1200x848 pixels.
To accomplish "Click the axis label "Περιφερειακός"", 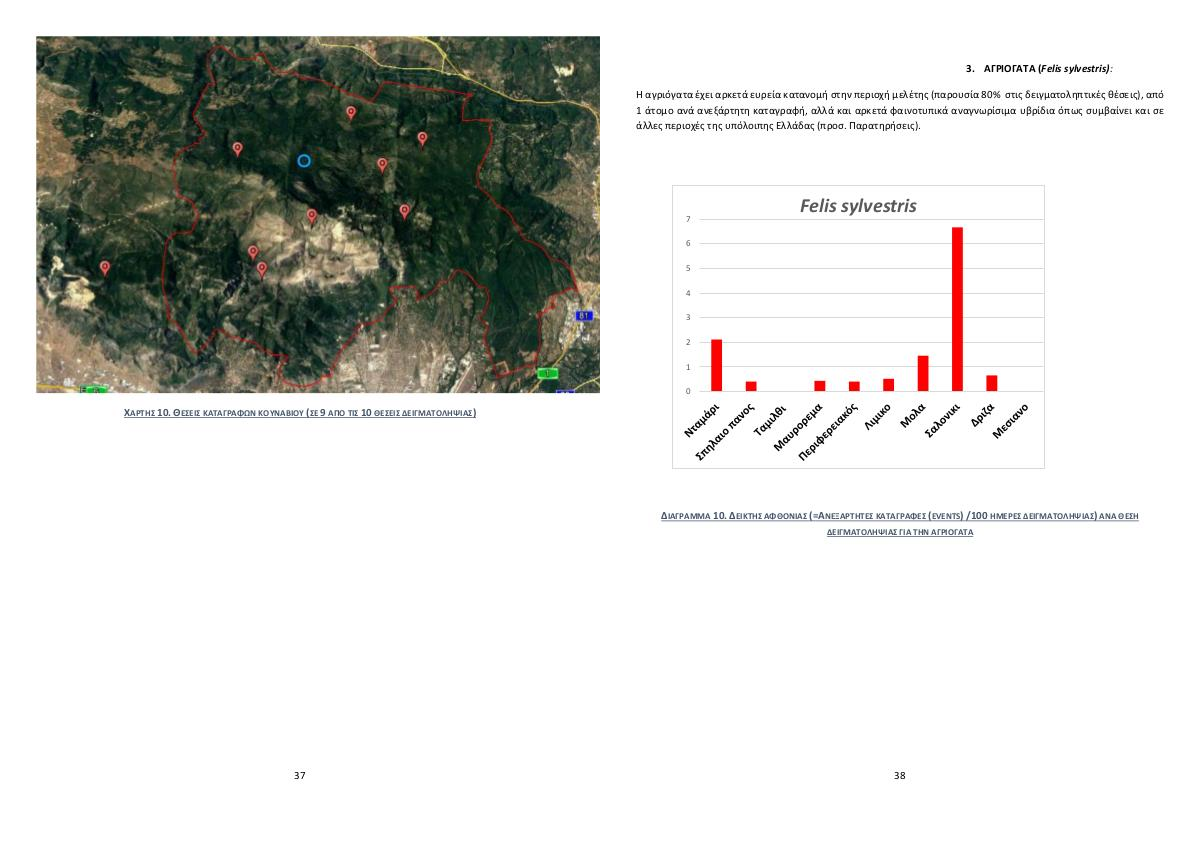I will point(829,433).
